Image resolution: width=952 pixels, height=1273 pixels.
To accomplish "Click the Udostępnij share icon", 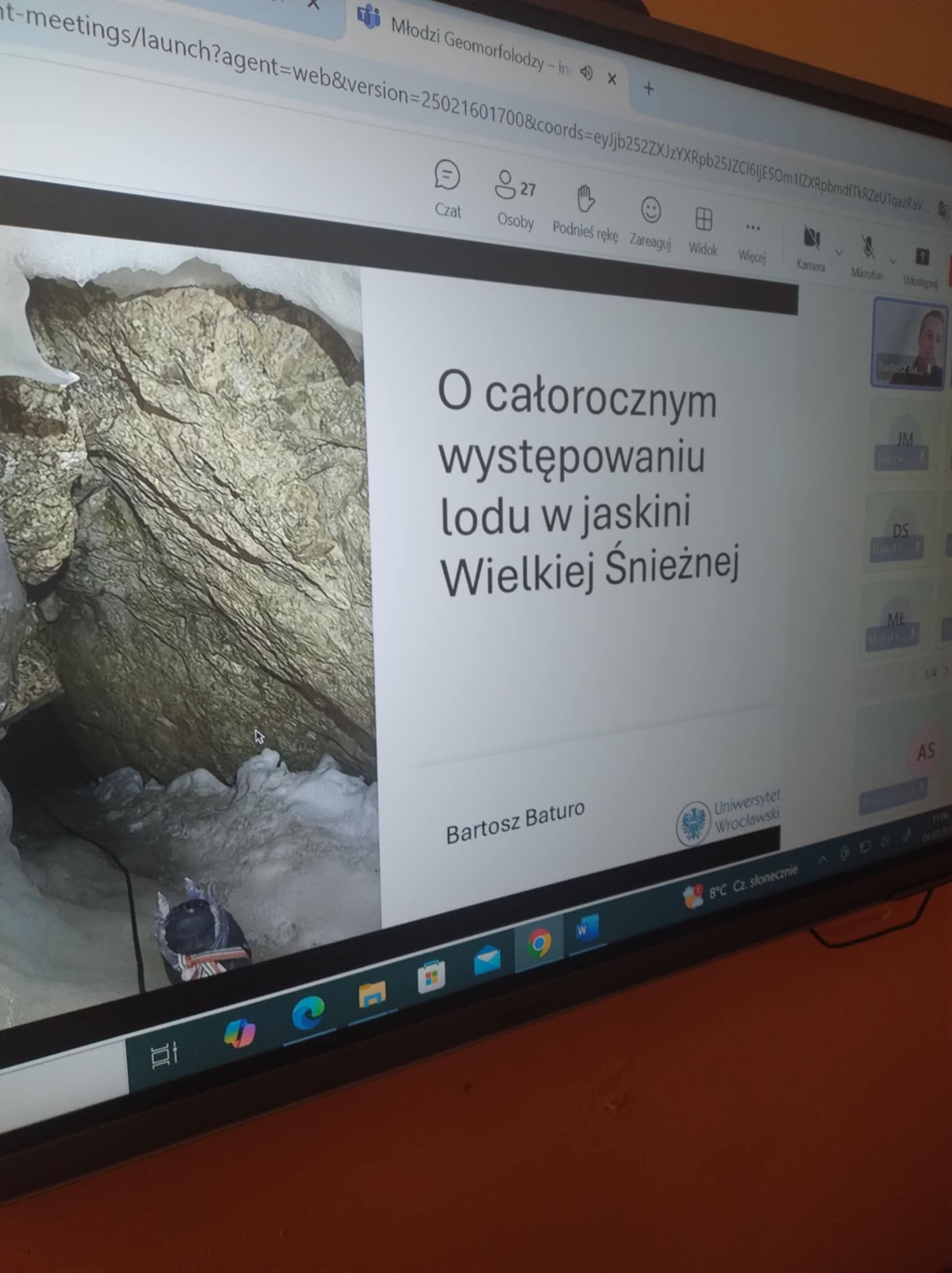I will 922,256.
